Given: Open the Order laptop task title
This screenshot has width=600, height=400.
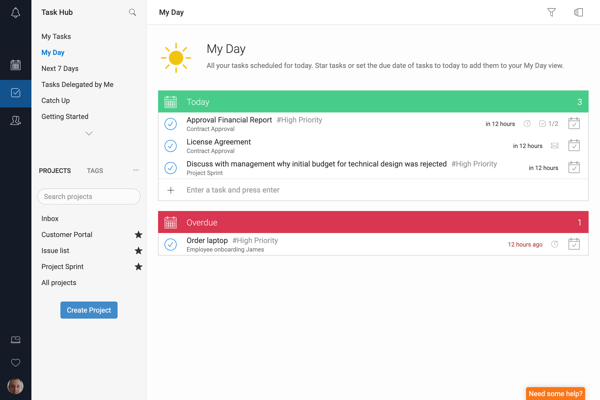Looking at the screenshot, I should (x=207, y=240).
